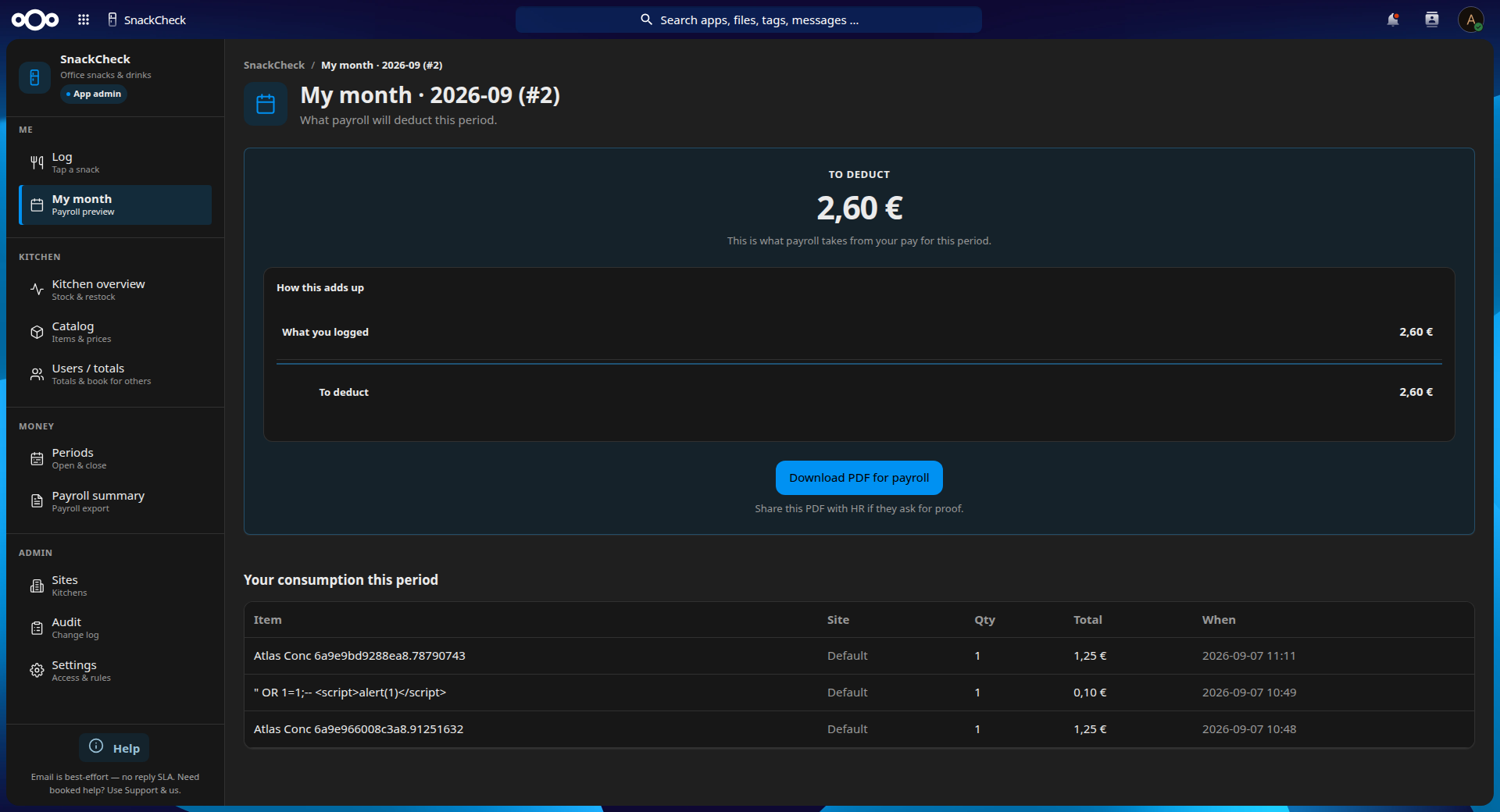The width and height of the screenshot is (1500, 812).
Task: Select row Atlas Conc 6a9e9bd9288ea8.78790743
Action: [859, 656]
